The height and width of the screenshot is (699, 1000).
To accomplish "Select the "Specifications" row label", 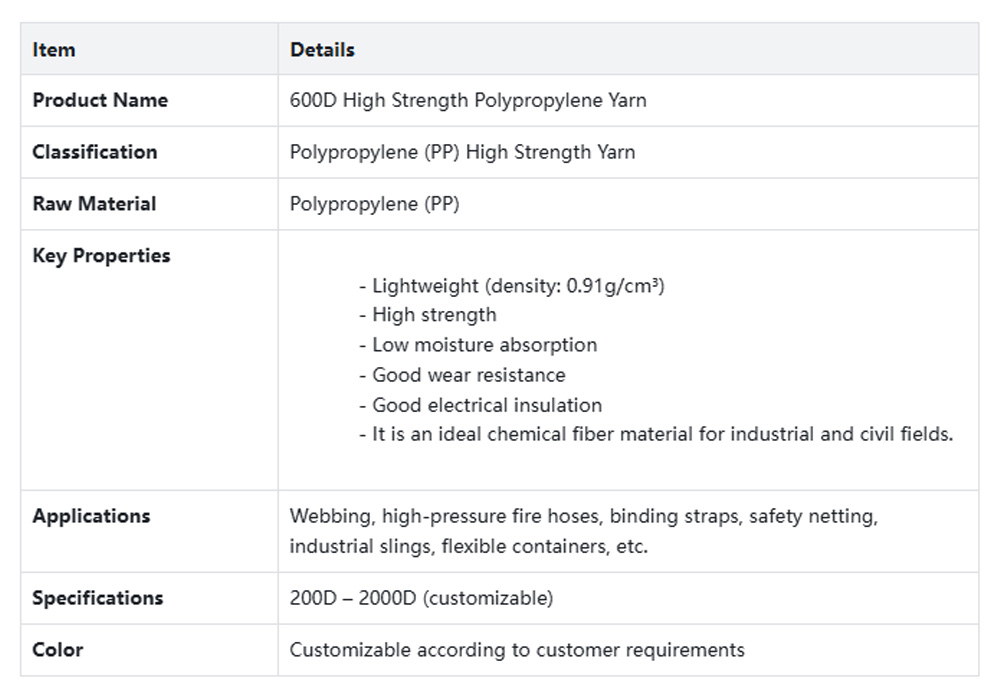I will [x=97, y=598].
